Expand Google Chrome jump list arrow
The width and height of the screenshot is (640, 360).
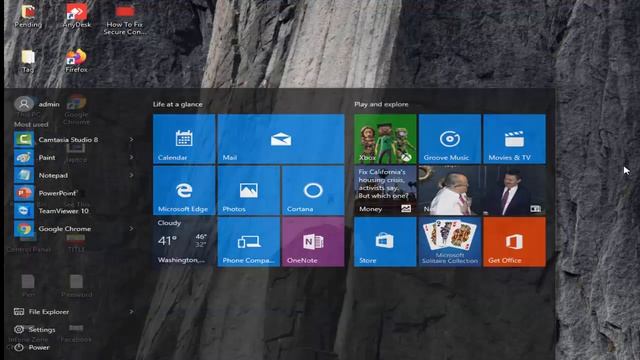tap(131, 229)
